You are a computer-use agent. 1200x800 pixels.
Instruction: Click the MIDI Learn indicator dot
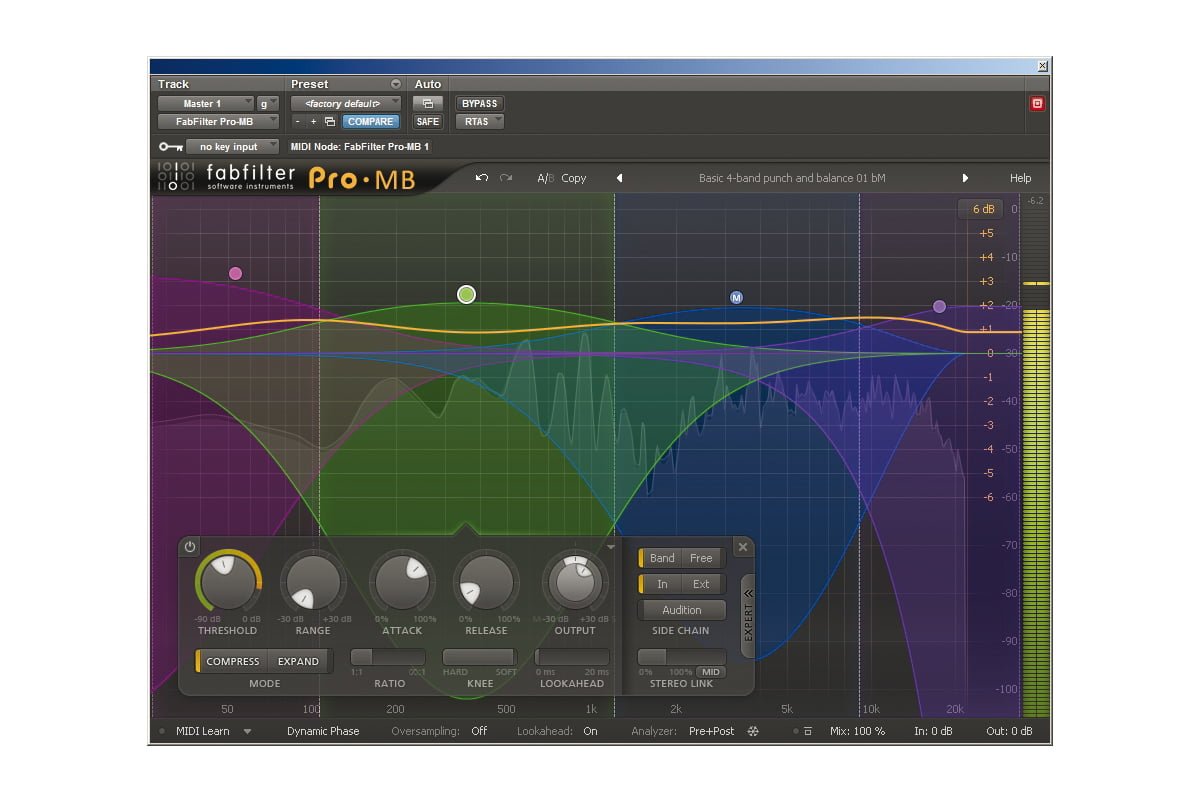tap(162, 731)
